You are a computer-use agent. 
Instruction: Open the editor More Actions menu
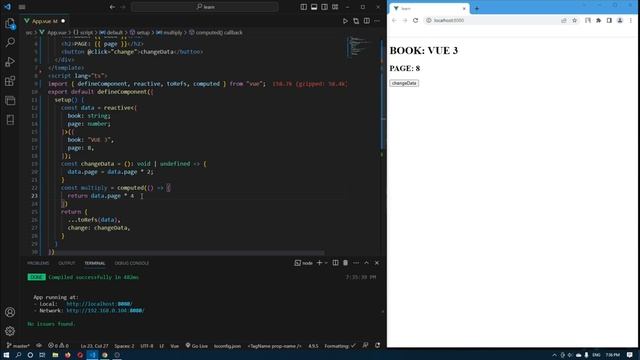pos(377,21)
